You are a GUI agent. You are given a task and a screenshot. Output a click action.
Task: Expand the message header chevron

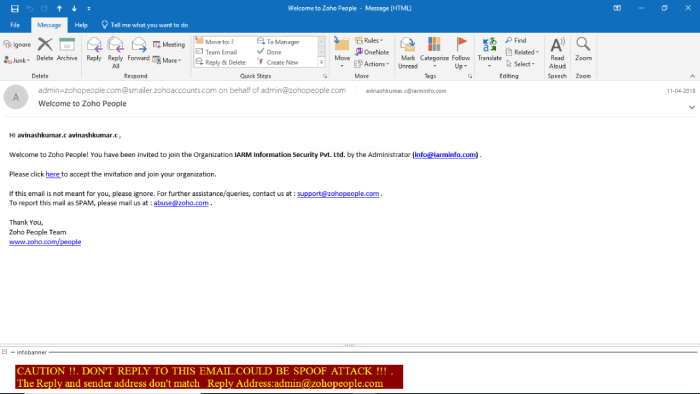point(692,107)
